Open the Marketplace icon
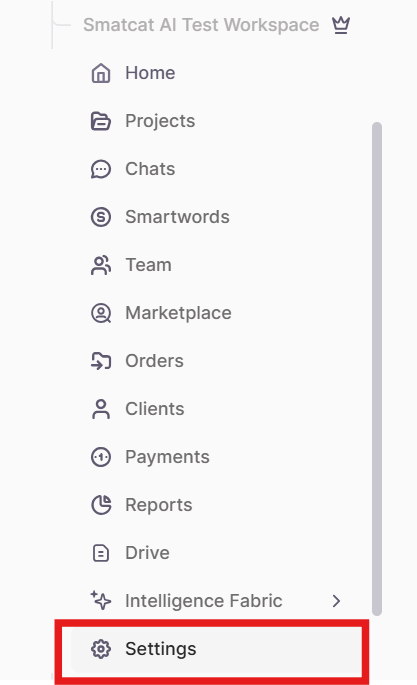417x685 pixels. click(x=101, y=313)
